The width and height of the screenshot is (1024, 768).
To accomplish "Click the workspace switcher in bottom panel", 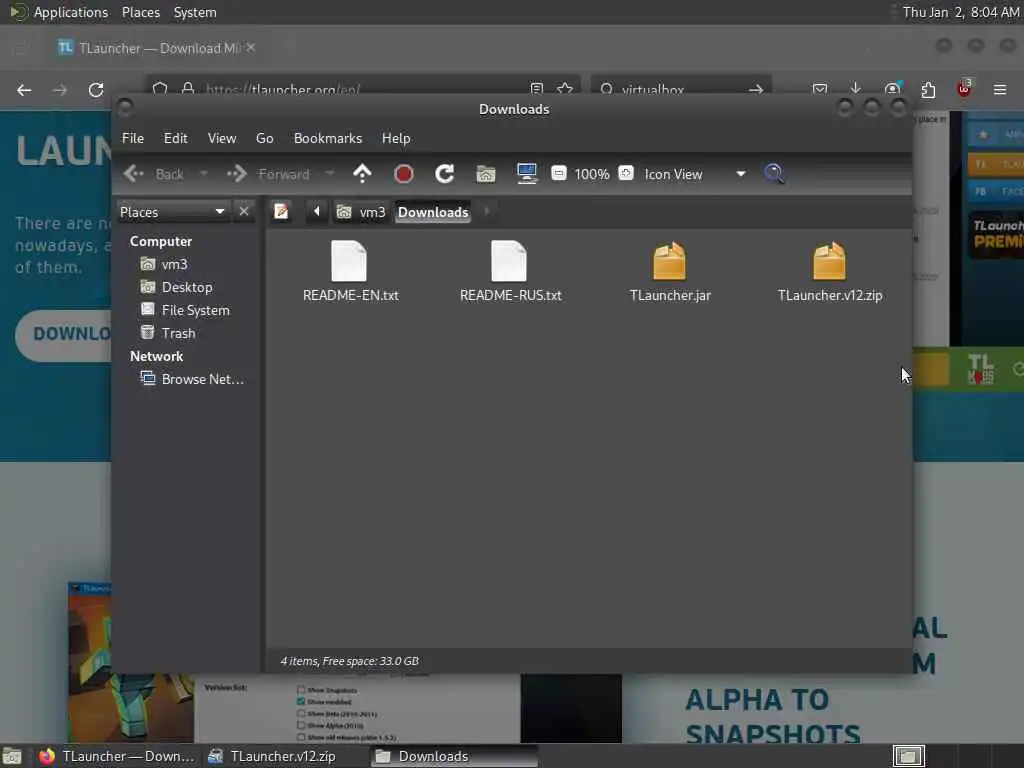I will click(x=908, y=756).
